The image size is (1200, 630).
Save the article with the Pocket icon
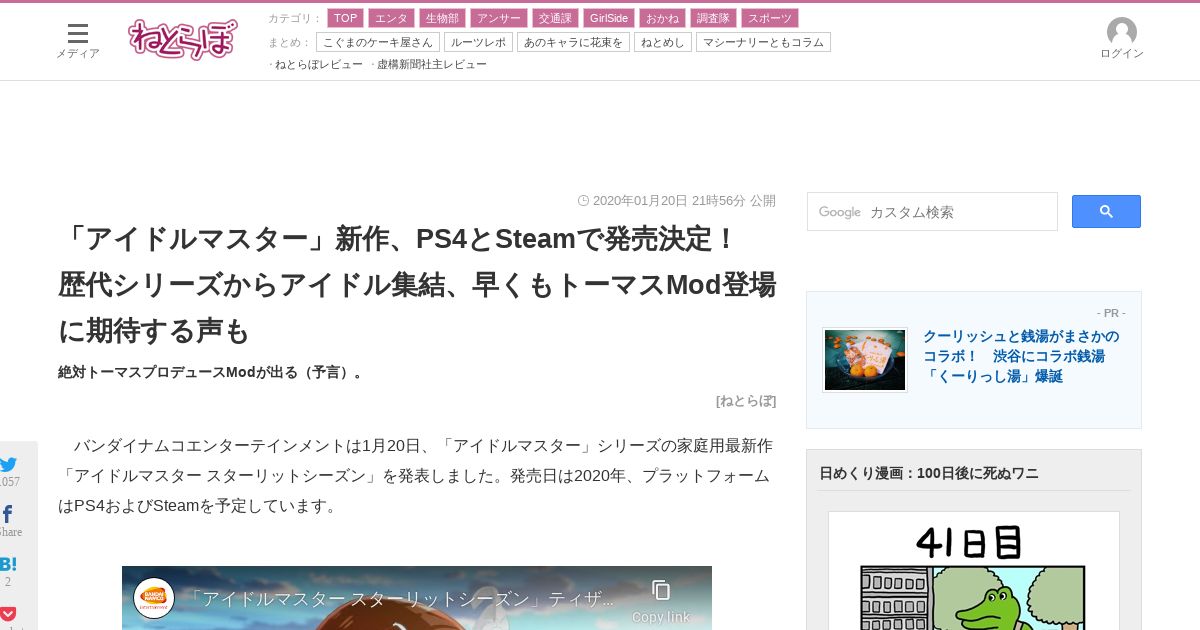pos(8,613)
